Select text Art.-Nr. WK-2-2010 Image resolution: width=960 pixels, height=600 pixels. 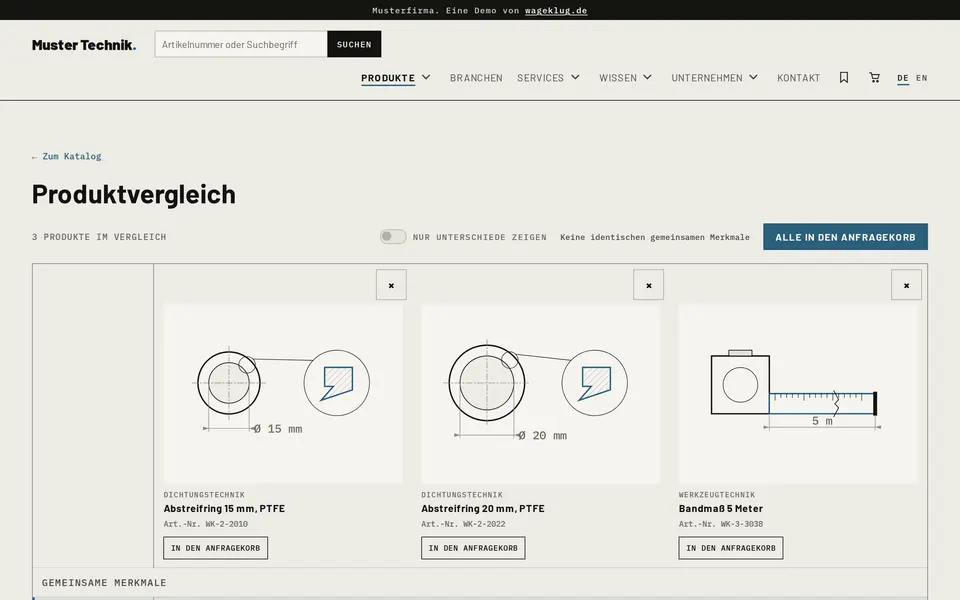[206, 524]
